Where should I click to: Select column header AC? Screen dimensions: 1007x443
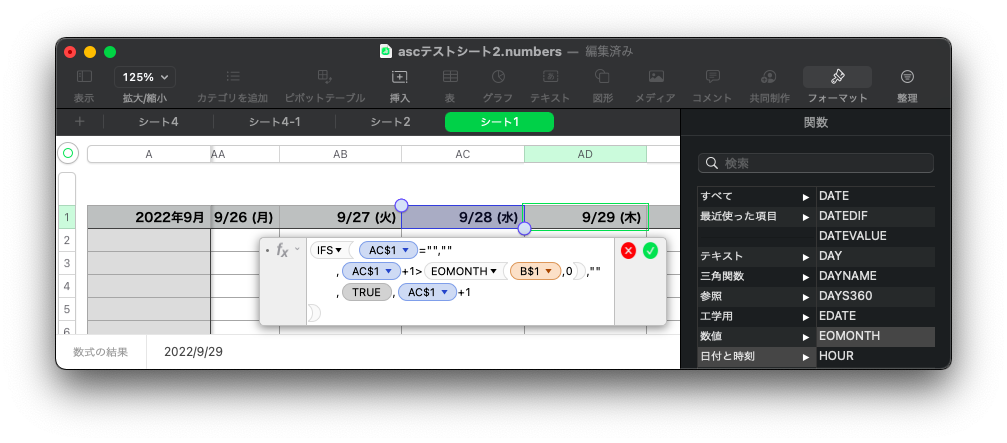(462, 154)
